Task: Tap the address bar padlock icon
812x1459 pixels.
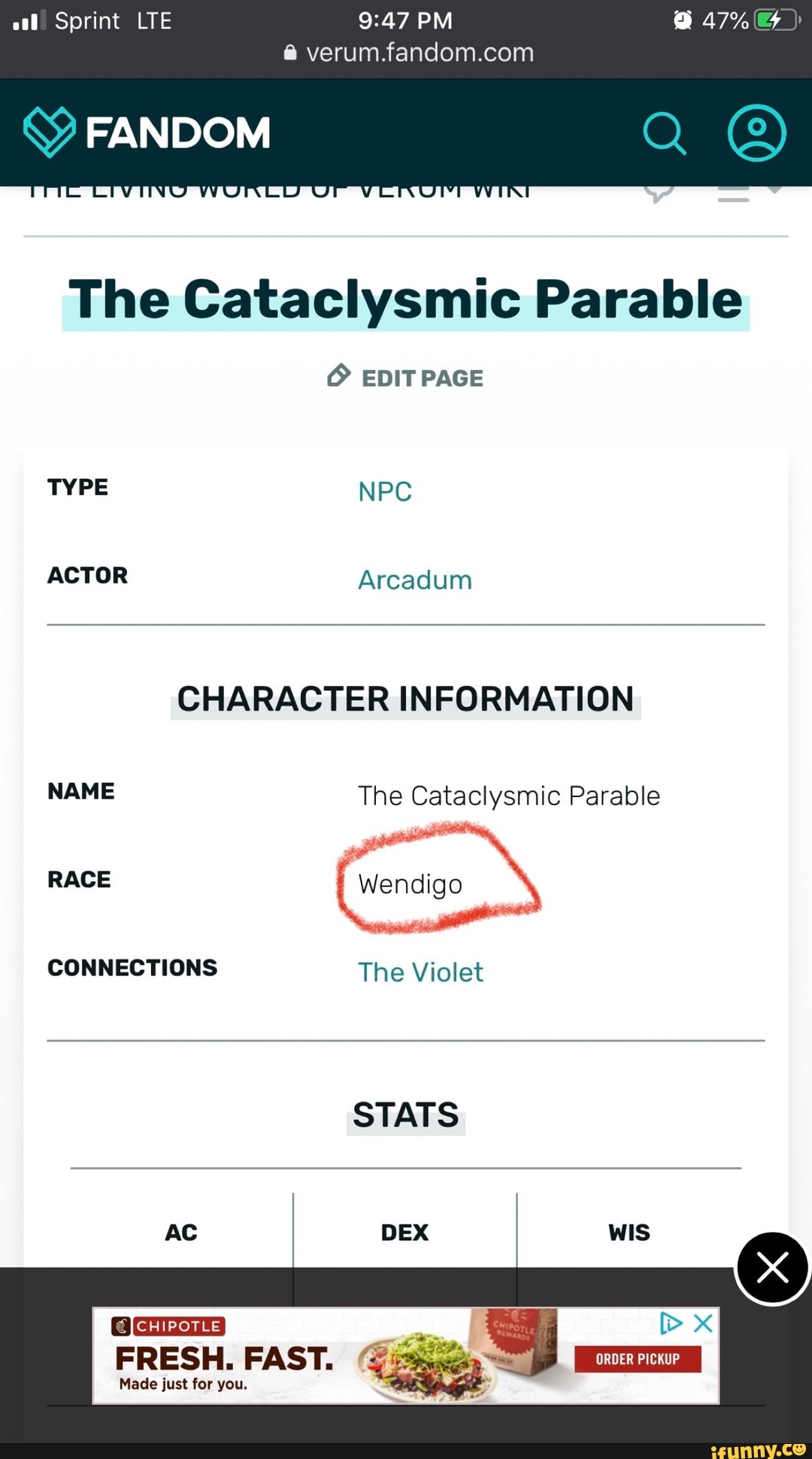Action: [x=290, y=53]
